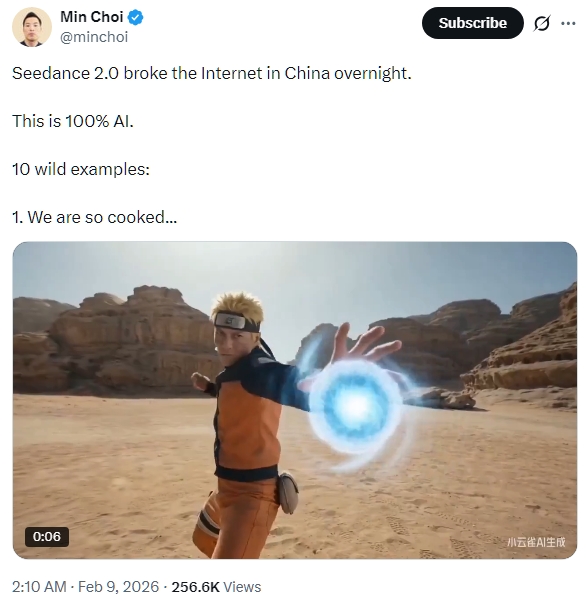This screenshot has height=601, width=587.
Task: Click the 0:06 video duration badge
Action: click(x=47, y=536)
